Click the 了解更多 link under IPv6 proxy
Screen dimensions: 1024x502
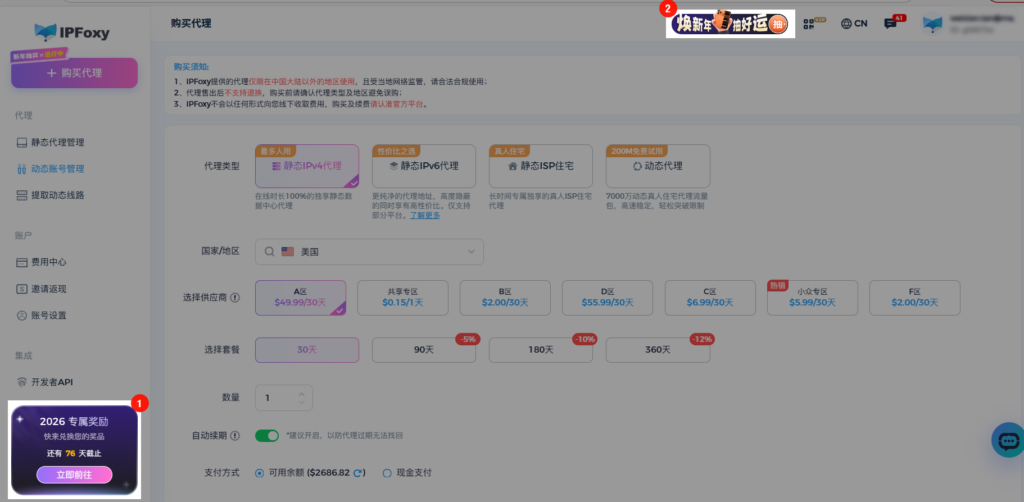point(425,215)
